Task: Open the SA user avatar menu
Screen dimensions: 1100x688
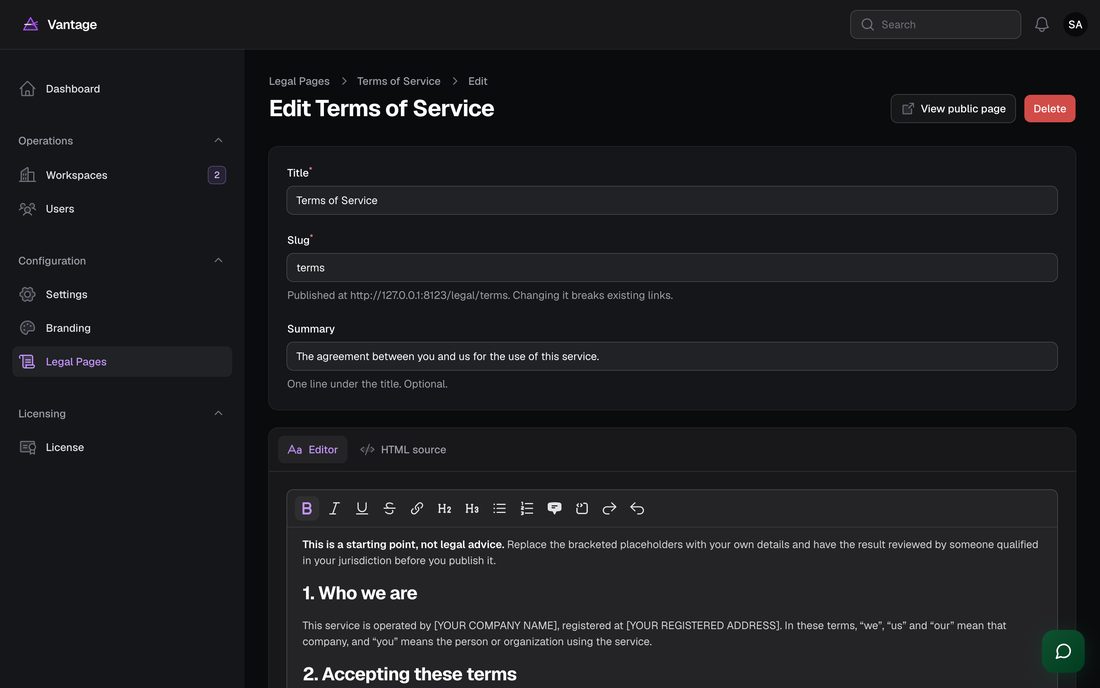Action: (x=1075, y=25)
